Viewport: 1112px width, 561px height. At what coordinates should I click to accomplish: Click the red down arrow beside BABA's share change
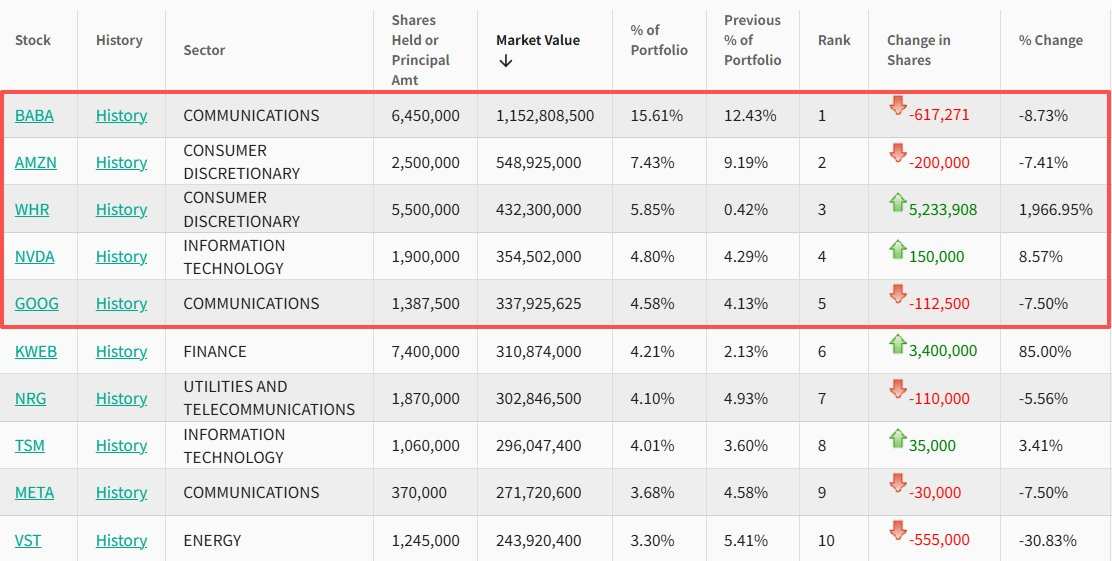coord(897,106)
